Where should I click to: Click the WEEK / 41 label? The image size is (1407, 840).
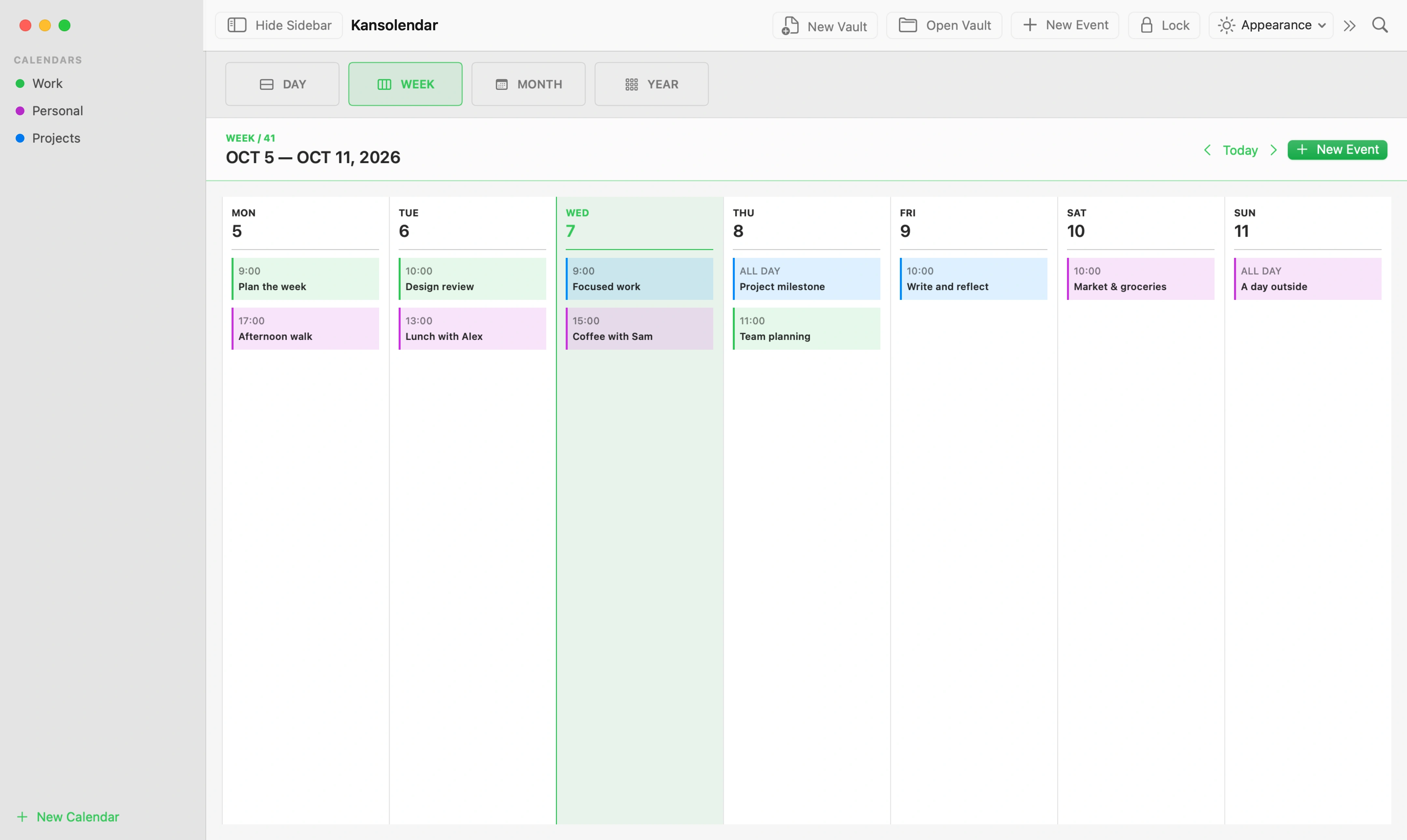pyautogui.click(x=250, y=137)
